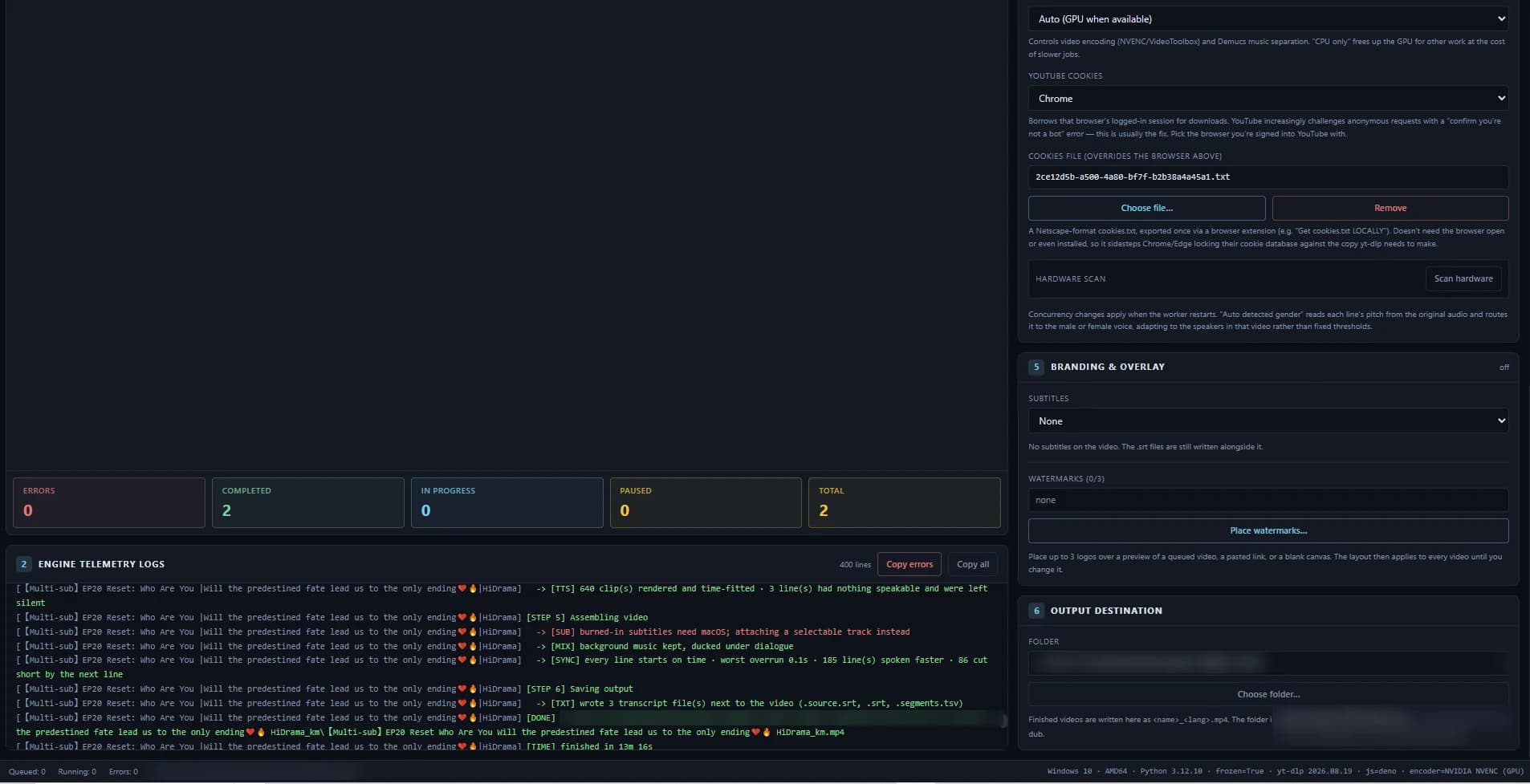This screenshot has height=784, width=1530.
Task: Click the In Progress counter card
Action: tap(507, 502)
